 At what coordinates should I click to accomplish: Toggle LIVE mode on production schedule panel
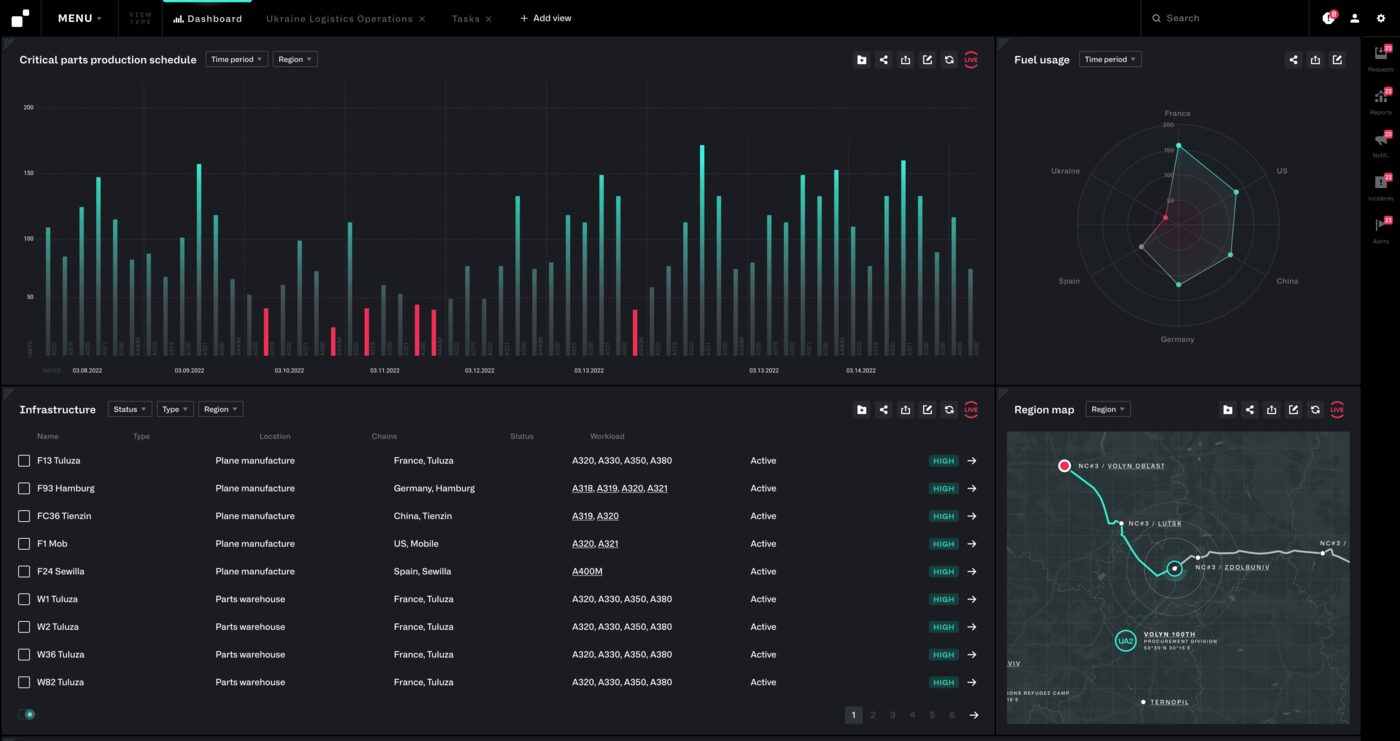pos(971,60)
